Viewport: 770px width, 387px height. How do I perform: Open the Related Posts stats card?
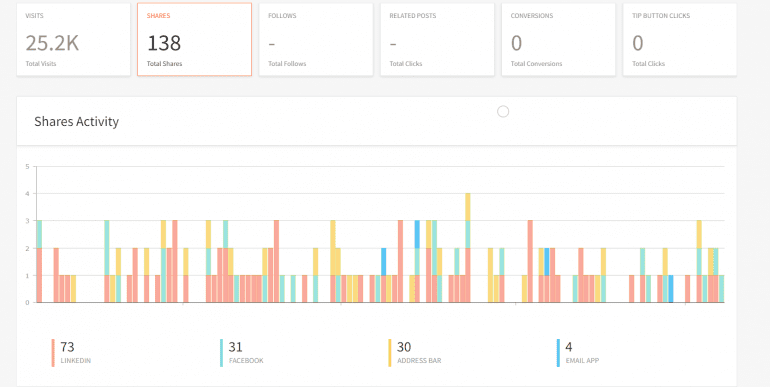437,40
